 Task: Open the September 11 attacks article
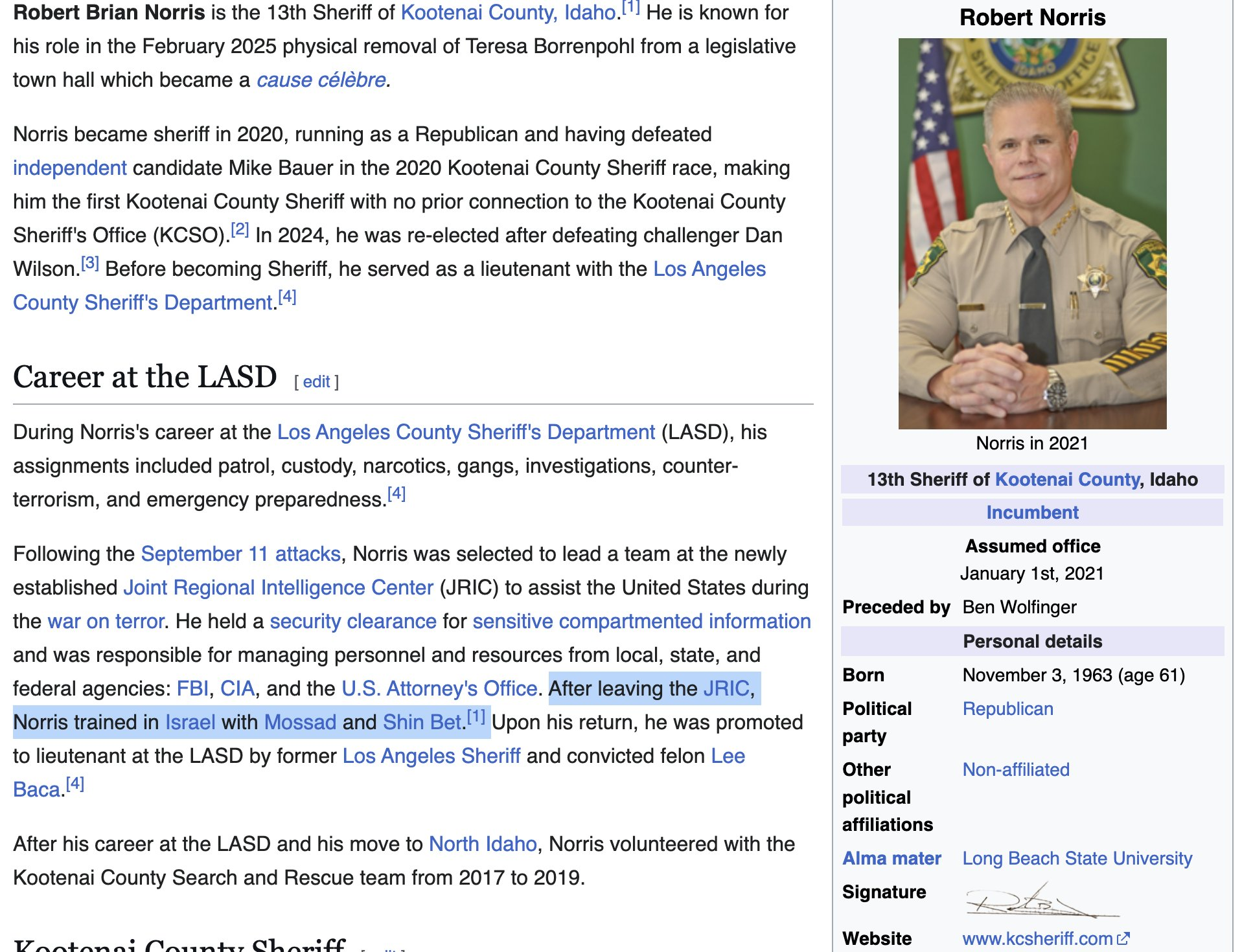click(x=241, y=554)
